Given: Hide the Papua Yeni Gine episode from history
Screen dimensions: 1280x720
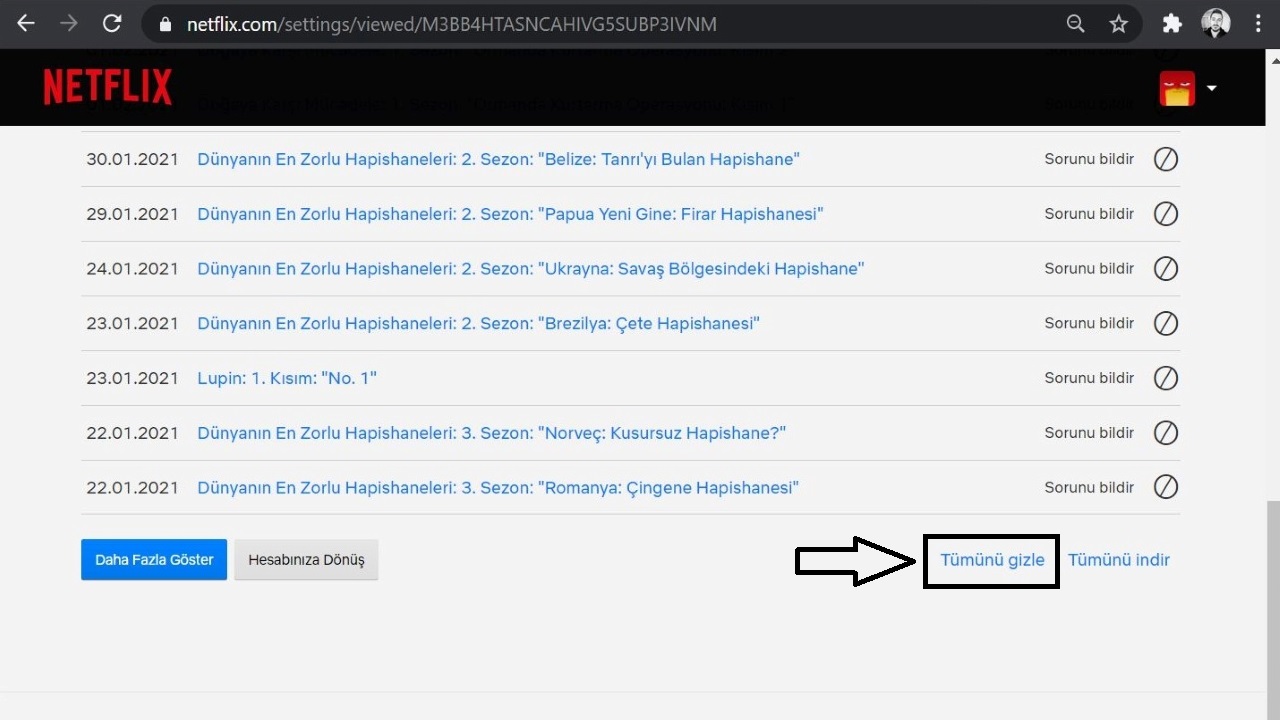Looking at the screenshot, I should click(x=1165, y=214).
